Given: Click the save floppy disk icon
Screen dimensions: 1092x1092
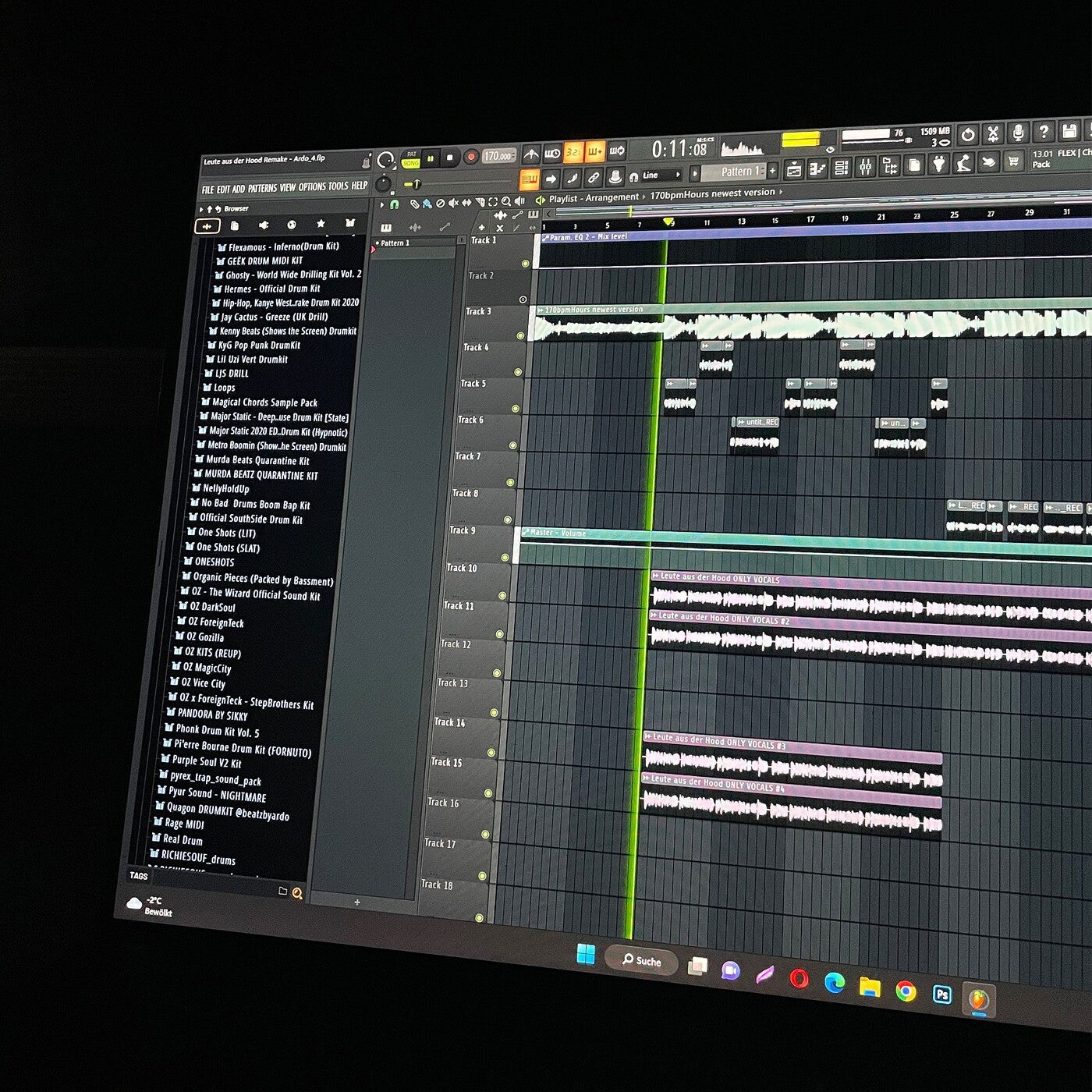Looking at the screenshot, I should point(1069,129).
